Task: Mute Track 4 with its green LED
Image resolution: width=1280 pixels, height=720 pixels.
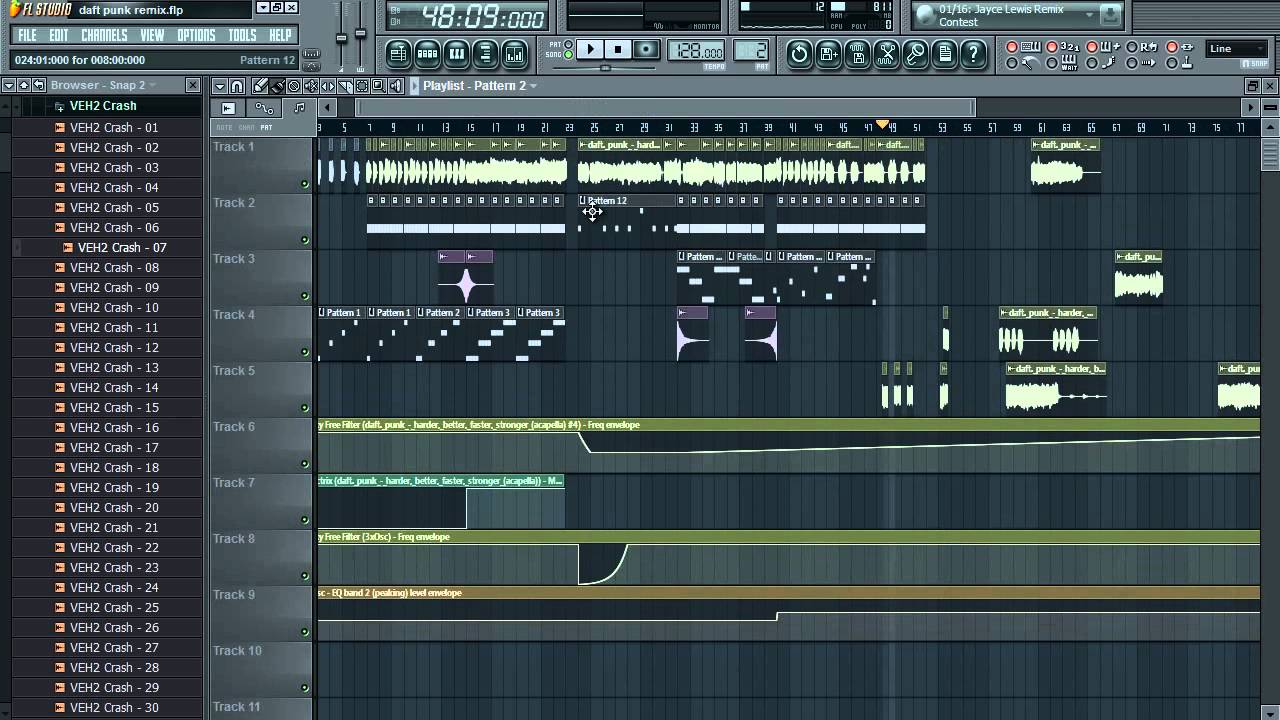Action: point(305,352)
